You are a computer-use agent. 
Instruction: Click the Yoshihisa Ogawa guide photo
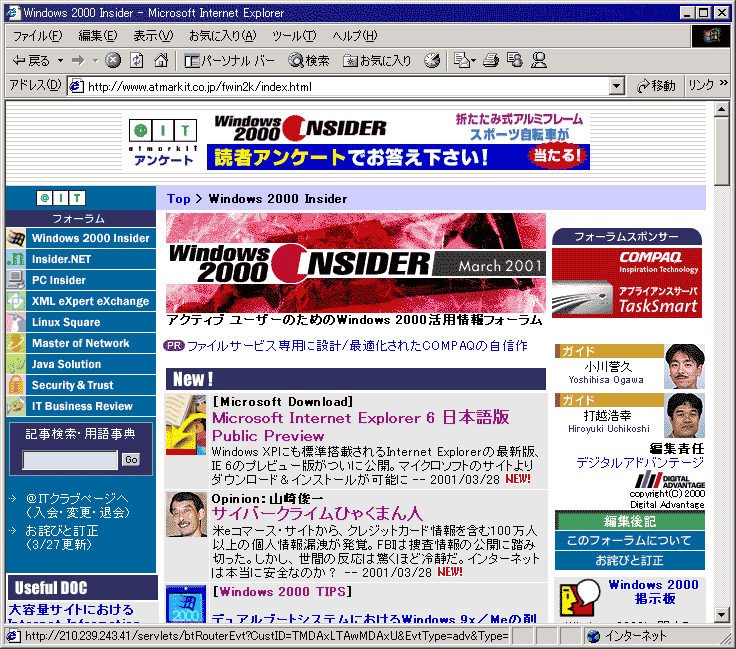click(684, 366)
